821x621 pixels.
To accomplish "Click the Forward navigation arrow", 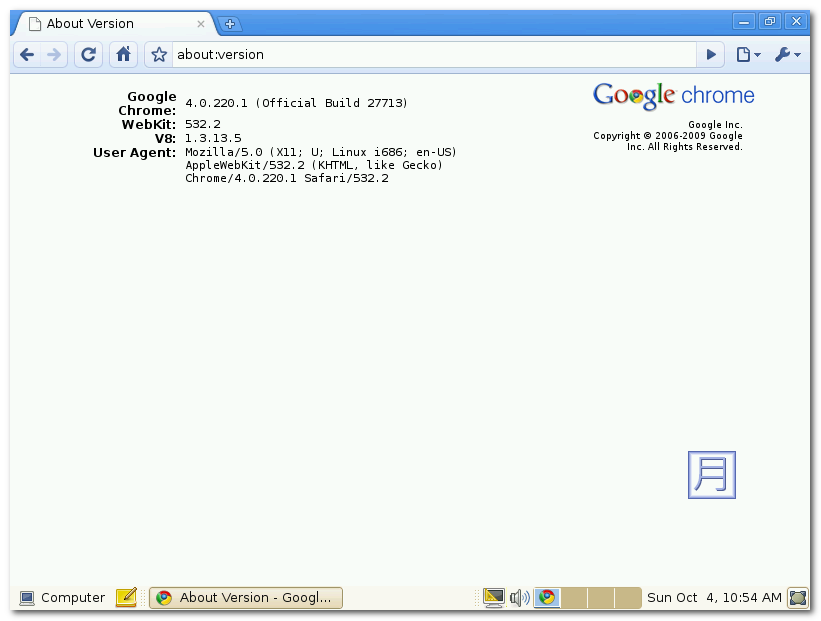I will pyautogui.click(x=54, y=55).
